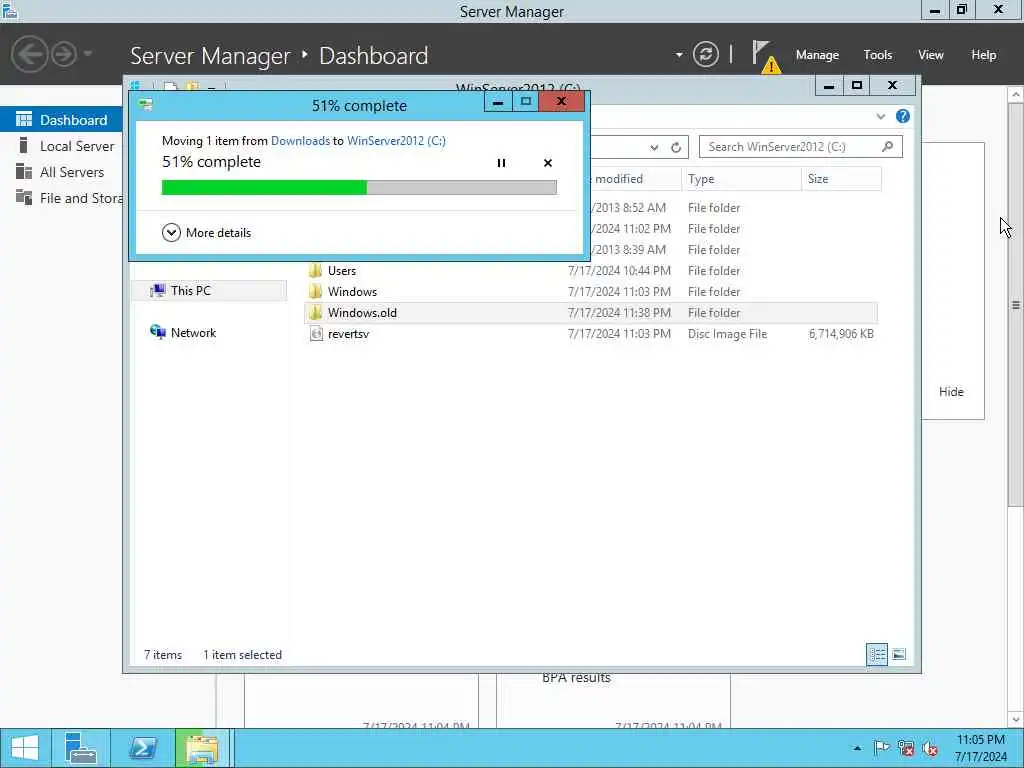1024x768 pixels.
Task: Click the green move progress bar
Action: tap(359, 187)
